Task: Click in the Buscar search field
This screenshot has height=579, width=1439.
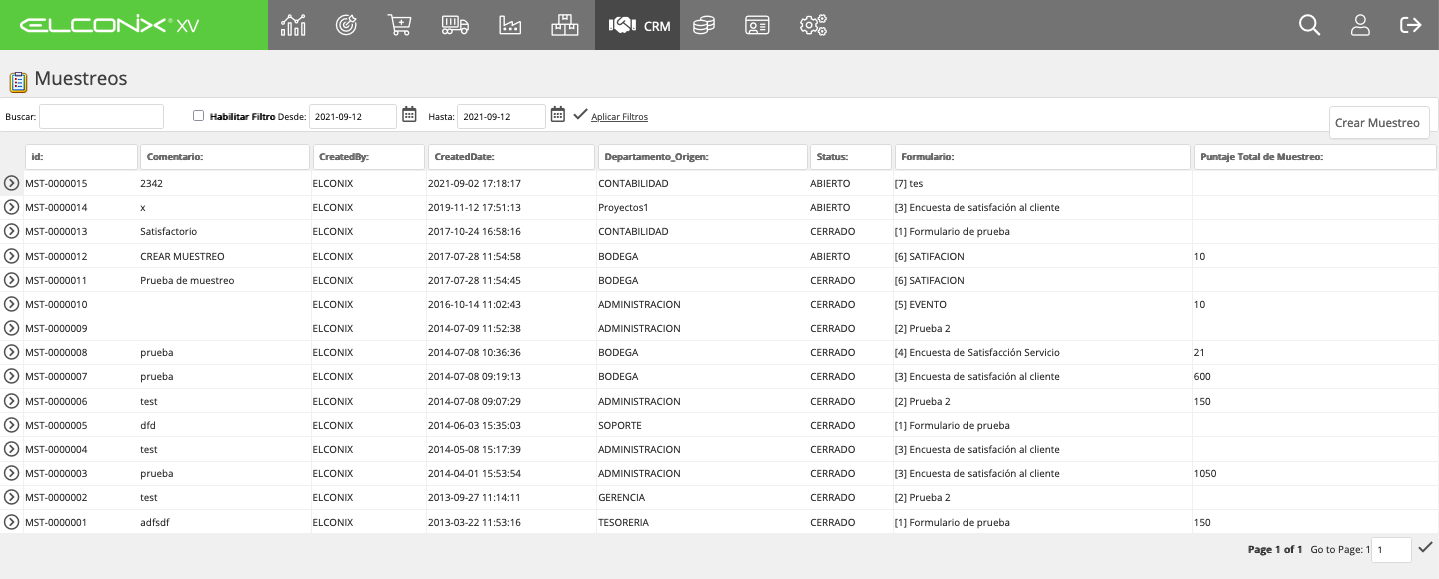Action: pos(101,116)
